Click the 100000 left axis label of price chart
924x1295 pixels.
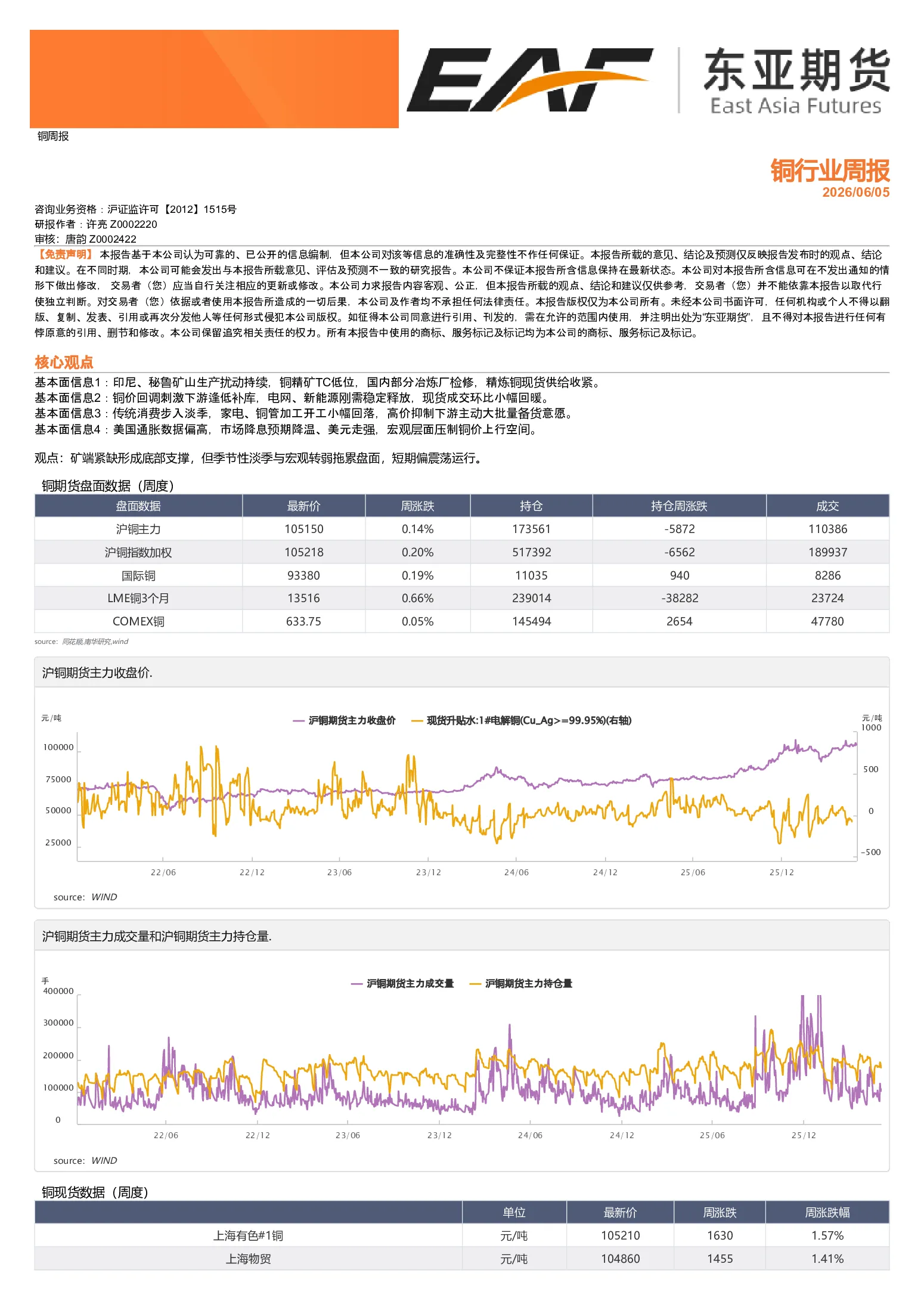click(58, 747)
